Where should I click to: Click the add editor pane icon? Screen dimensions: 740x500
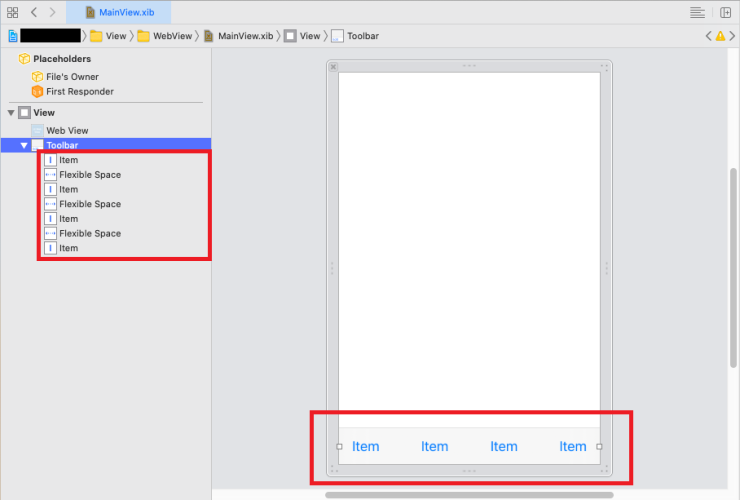tap(724, 12)
